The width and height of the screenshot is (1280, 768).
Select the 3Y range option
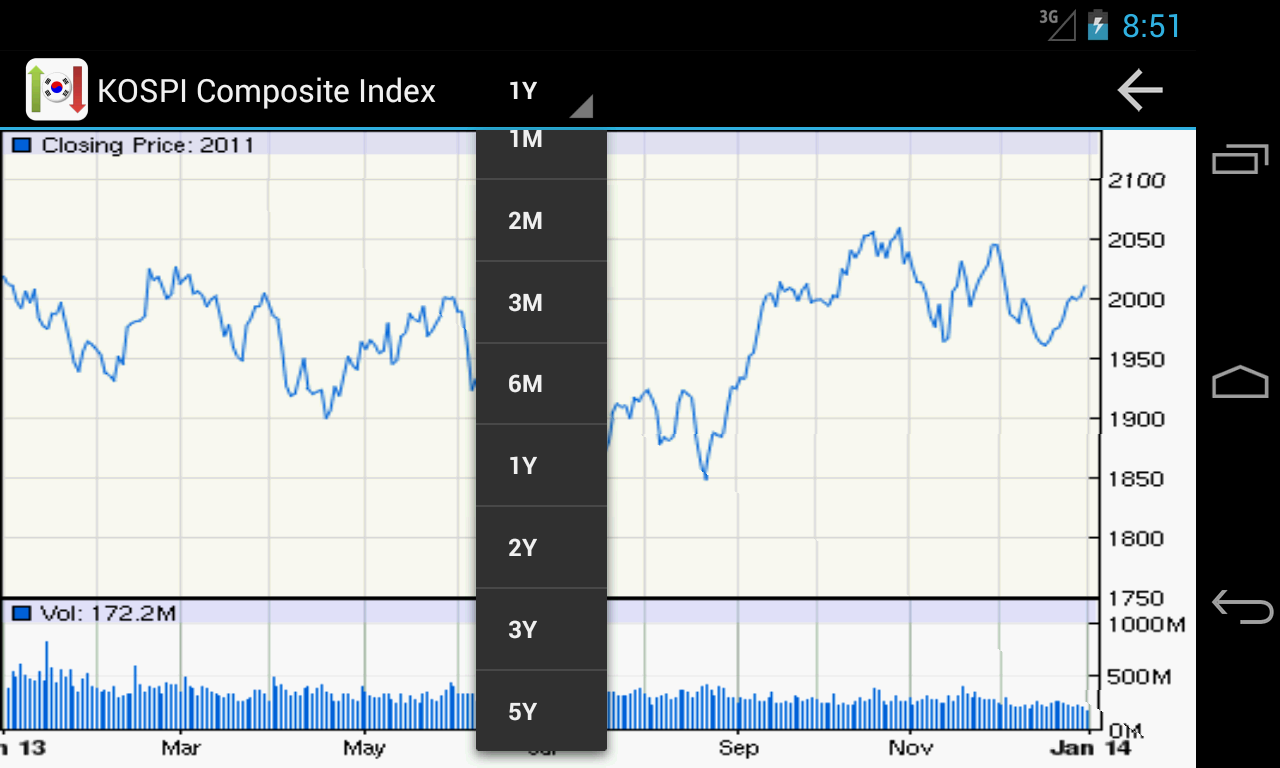541,630
